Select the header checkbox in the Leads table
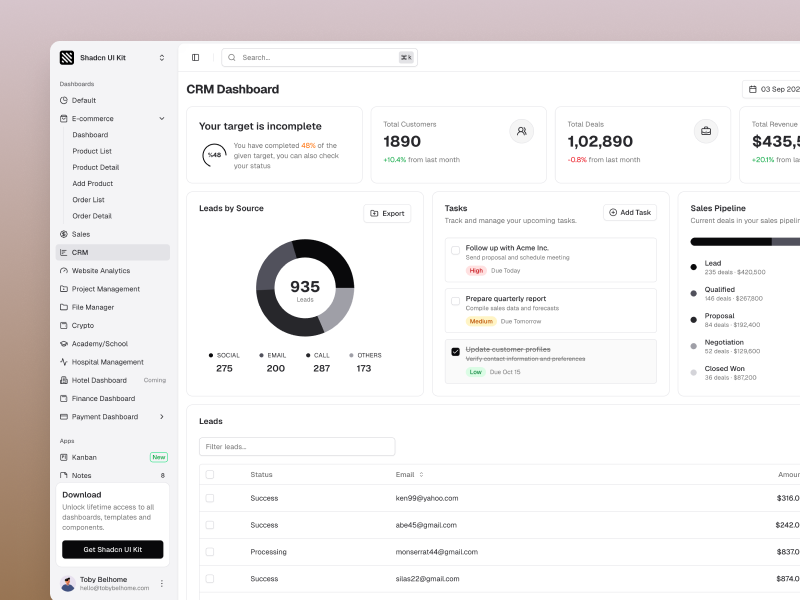 click(209, 474)
